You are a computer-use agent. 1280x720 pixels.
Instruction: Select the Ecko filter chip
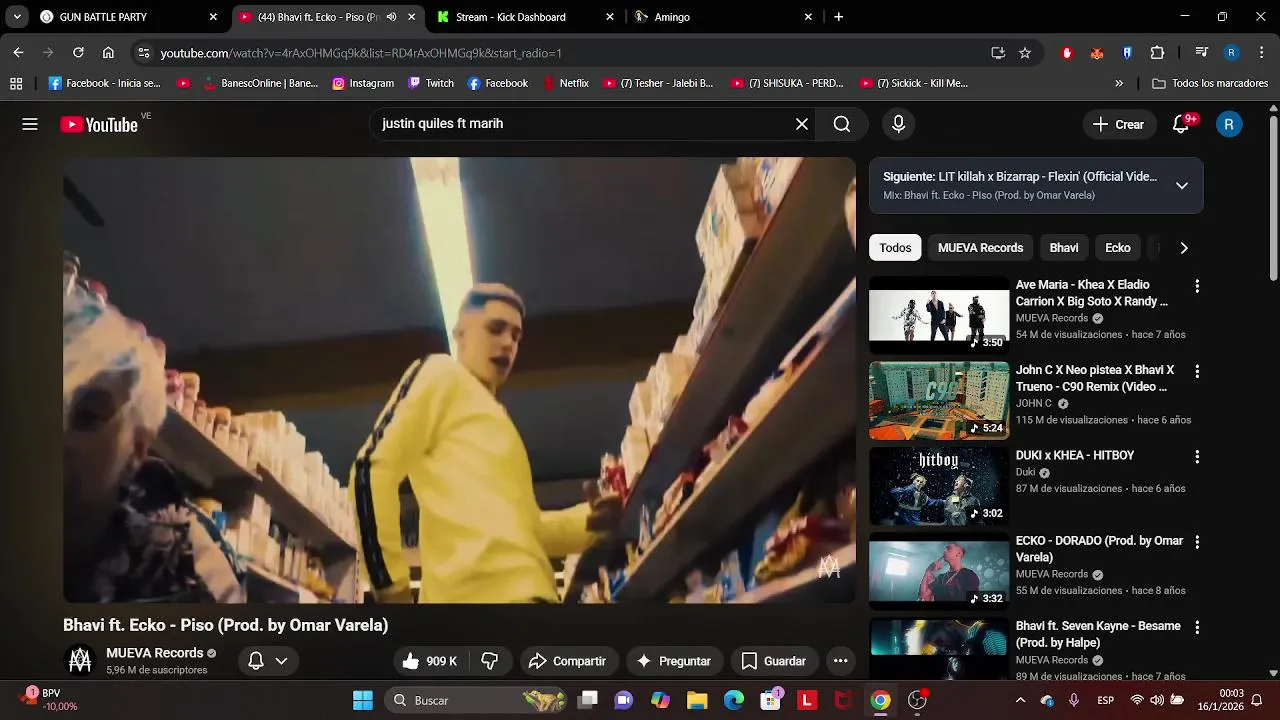pyautogui.click(x=1118, y=248)
